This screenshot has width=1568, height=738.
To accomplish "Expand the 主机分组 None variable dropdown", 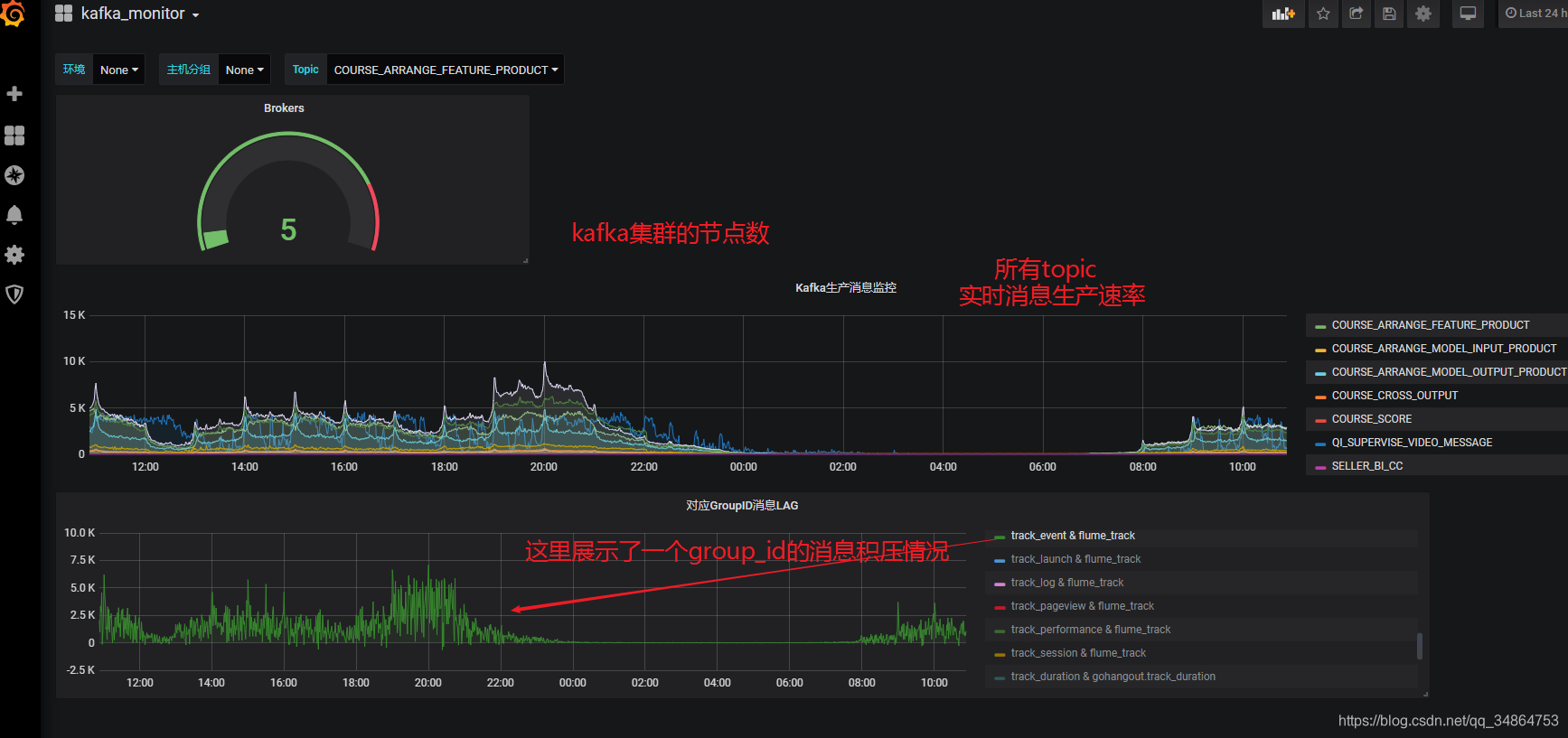I will (x=245, y=70).
